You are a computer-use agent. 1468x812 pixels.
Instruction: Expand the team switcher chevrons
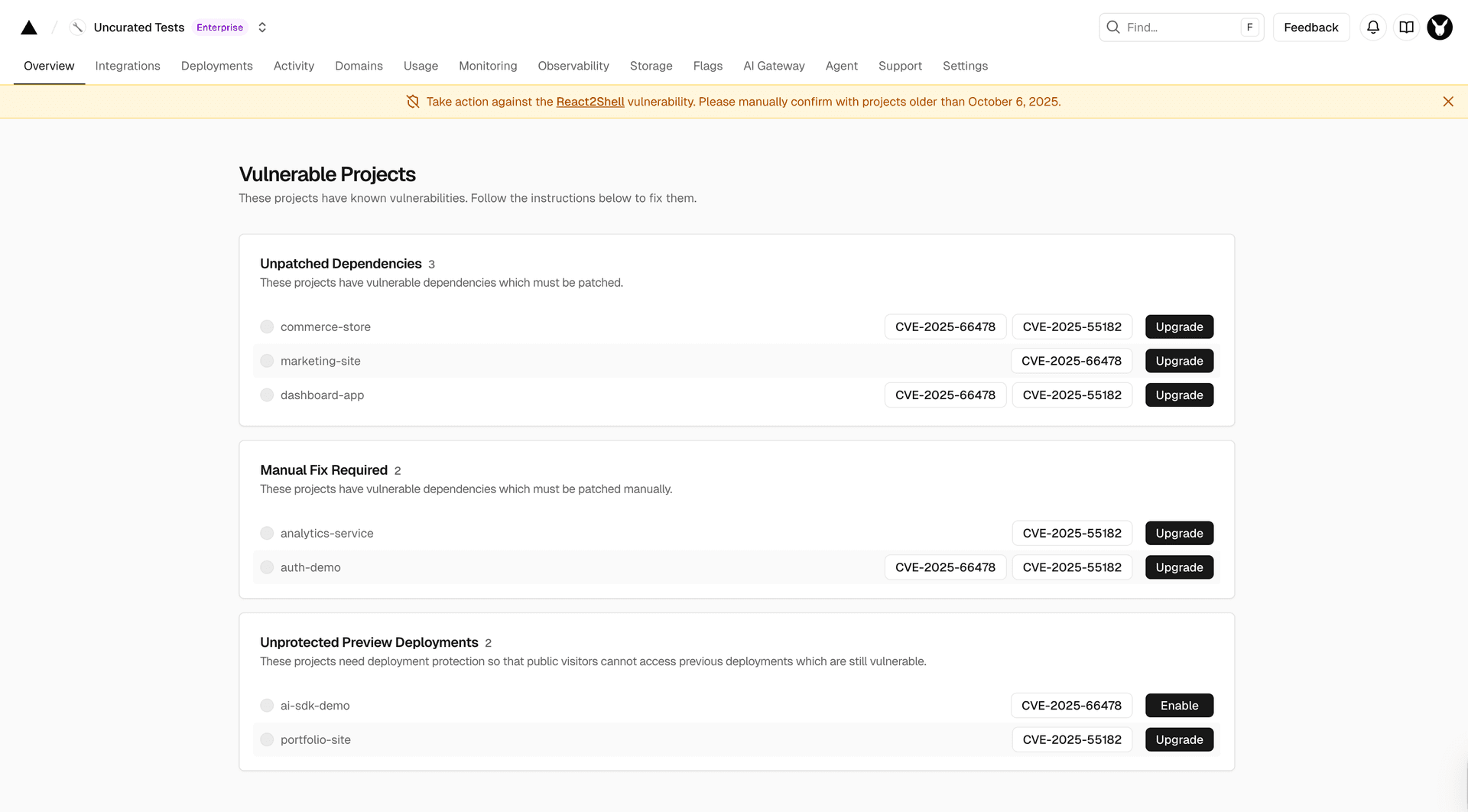(x=262, y=28)
